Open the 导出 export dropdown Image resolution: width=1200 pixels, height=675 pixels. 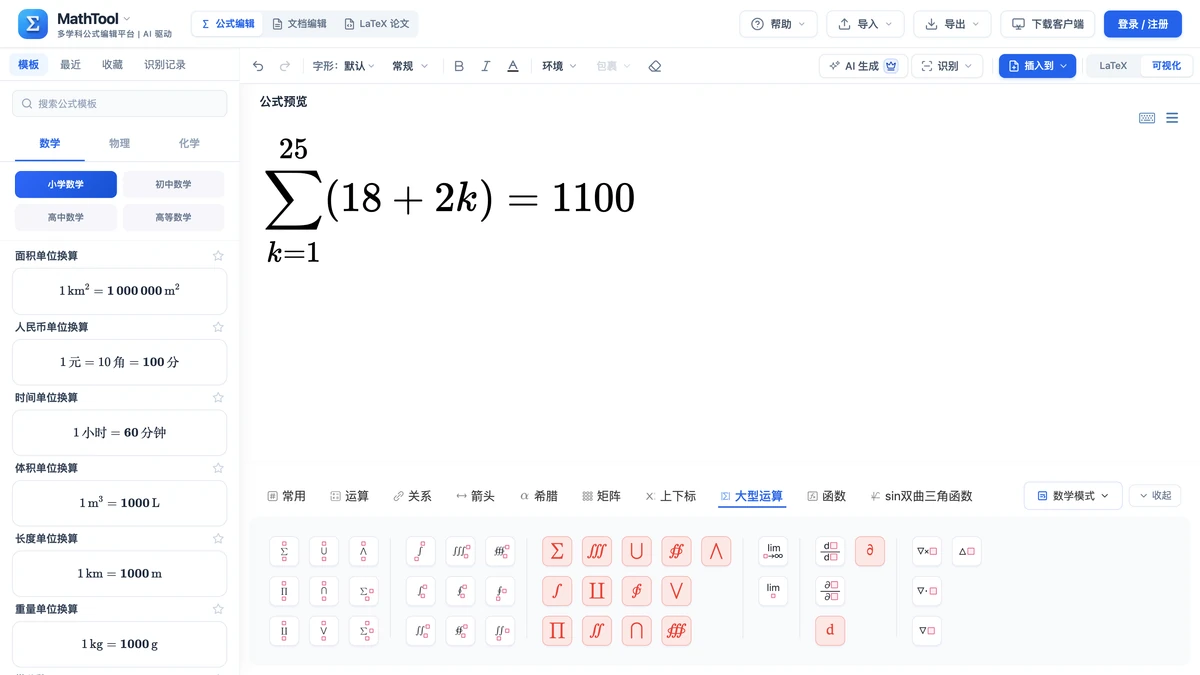point(952,24)
